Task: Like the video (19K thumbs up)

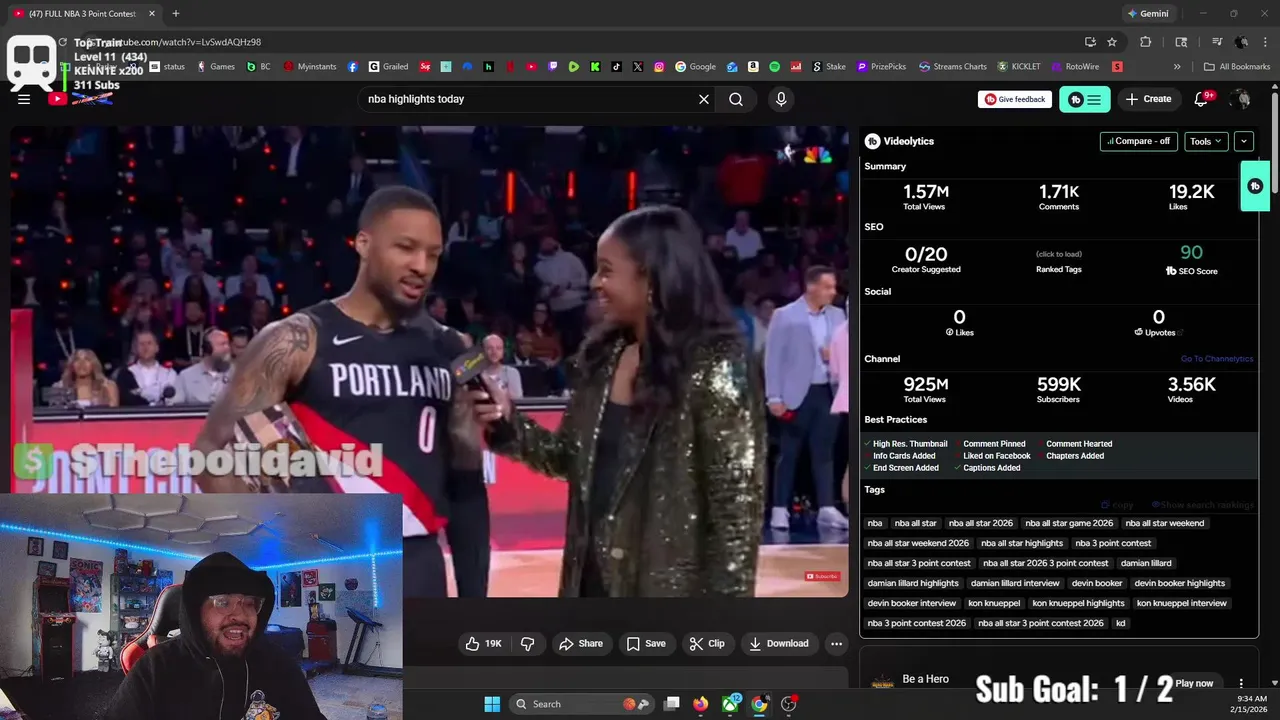Action: click(484, 644)
